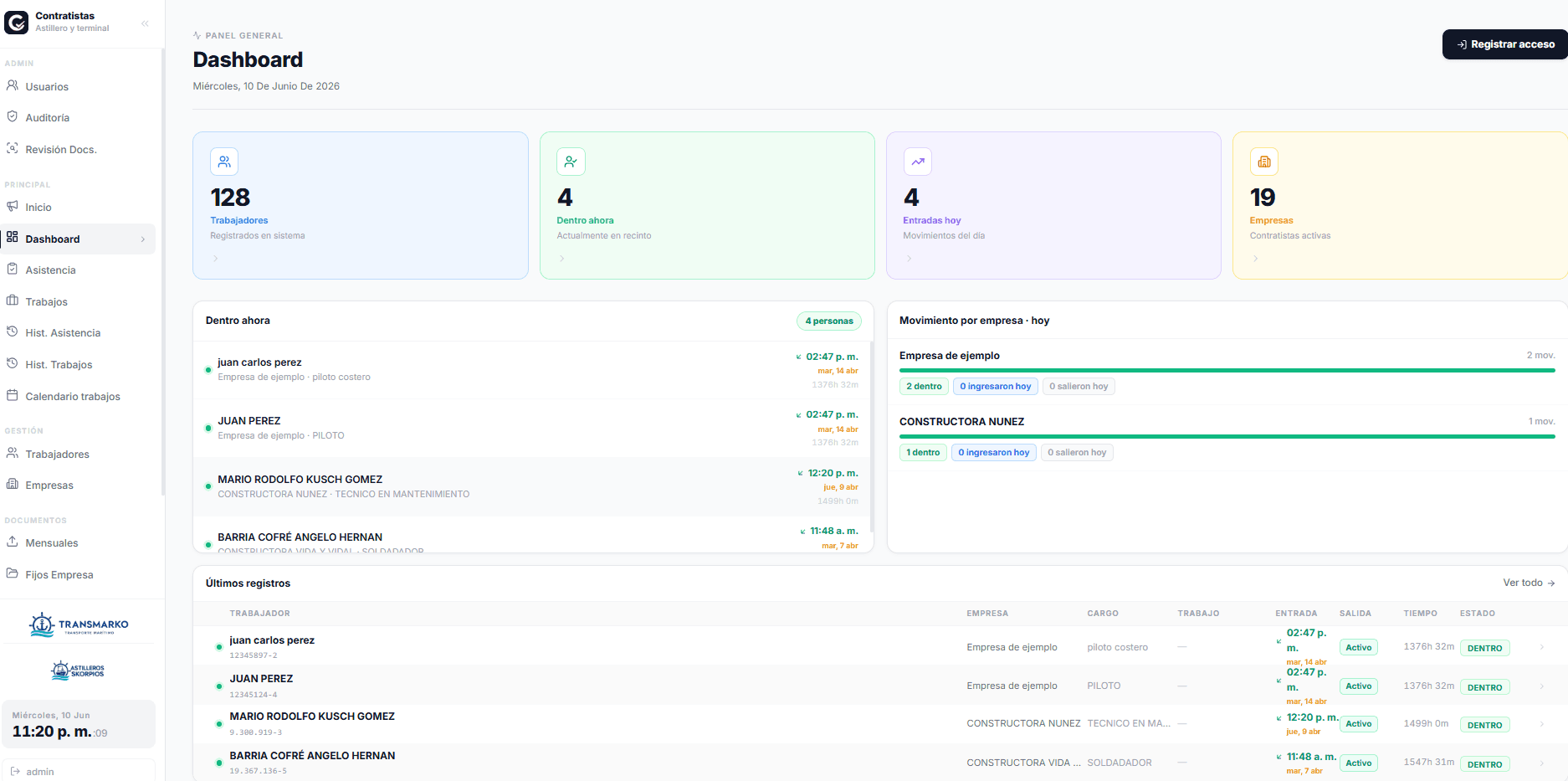Click the Trabajos sidebar icon
This screenshot has height=781, width=1568.
click(12, 301)
